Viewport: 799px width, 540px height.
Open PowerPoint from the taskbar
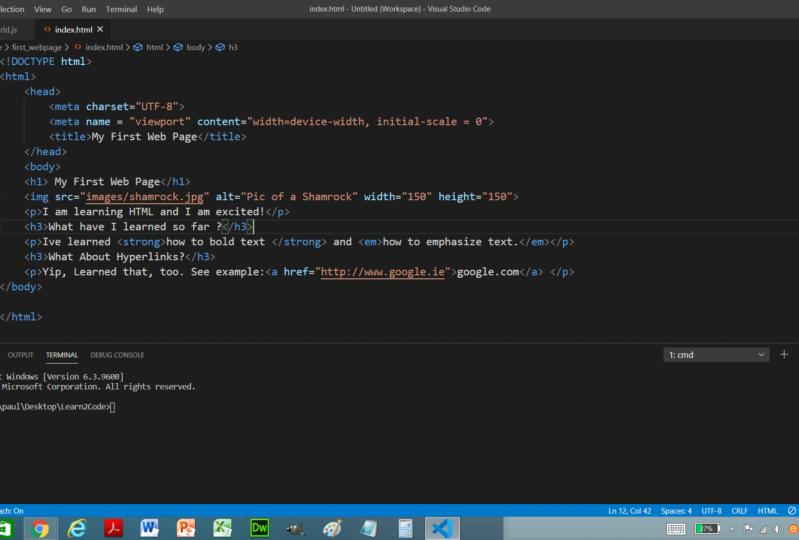186,528
